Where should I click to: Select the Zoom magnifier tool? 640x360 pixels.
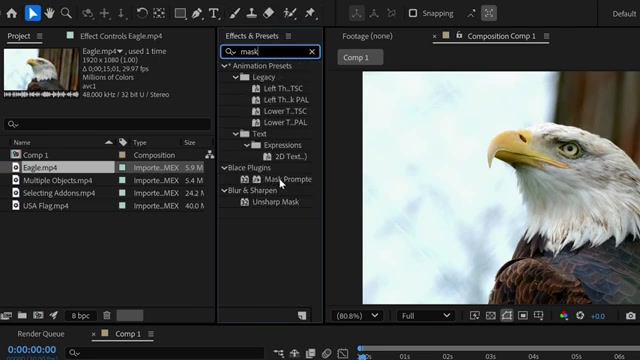coord(66,13)
